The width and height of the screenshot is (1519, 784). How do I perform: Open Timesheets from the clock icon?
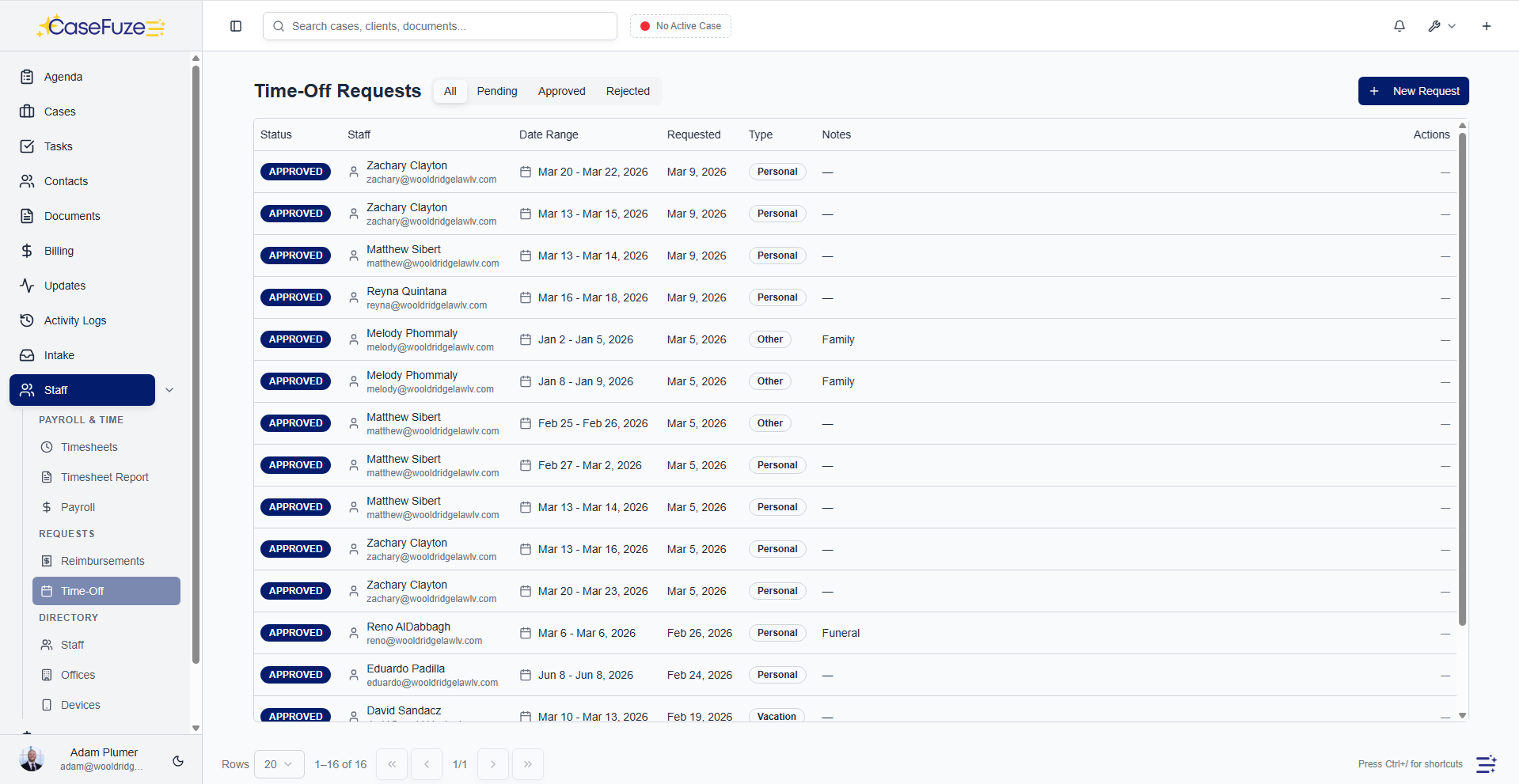tap(89, 447)
